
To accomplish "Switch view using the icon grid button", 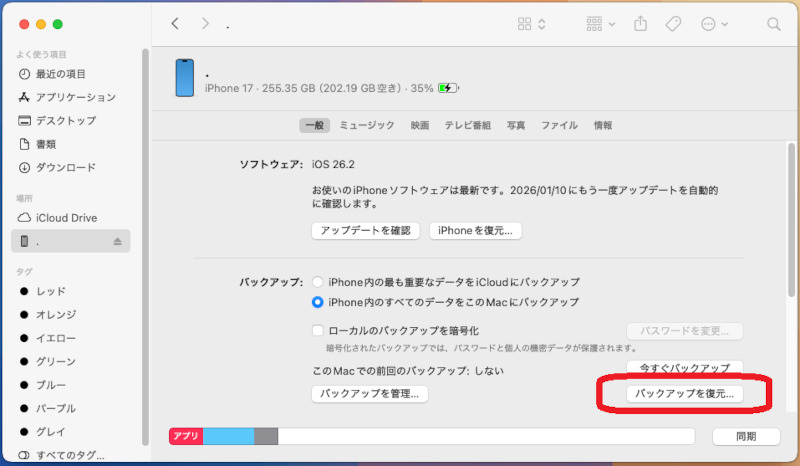I will (531, 23).
